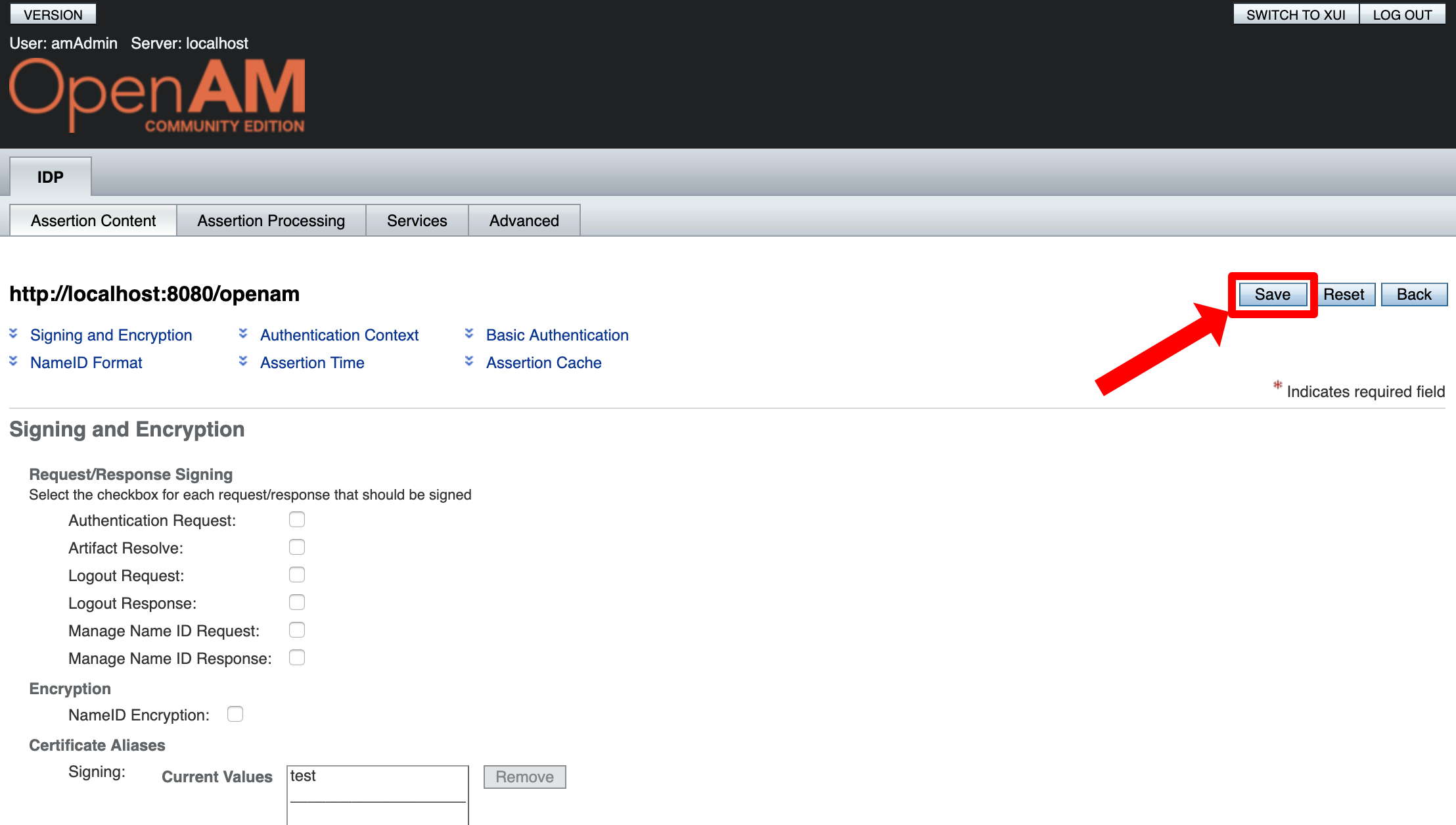The width and height of the screenshot is (1456, 825).
Task: Toggle Logout Response signing checkbox
Action: [297, 602]
